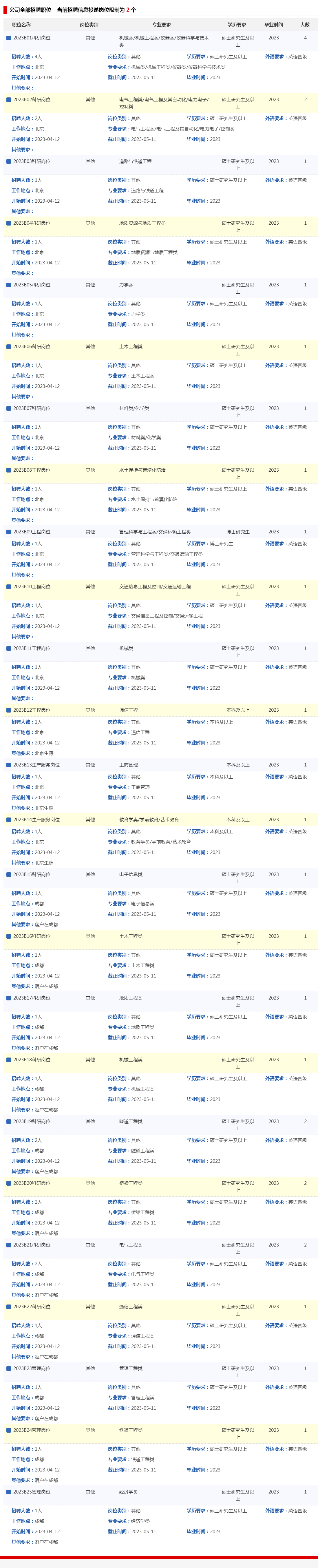The height and width of the screenshot is (1568, 318).
Task: Click the blue square icon beside 2023B13生产服务岗位
Action: coord(8,764)
